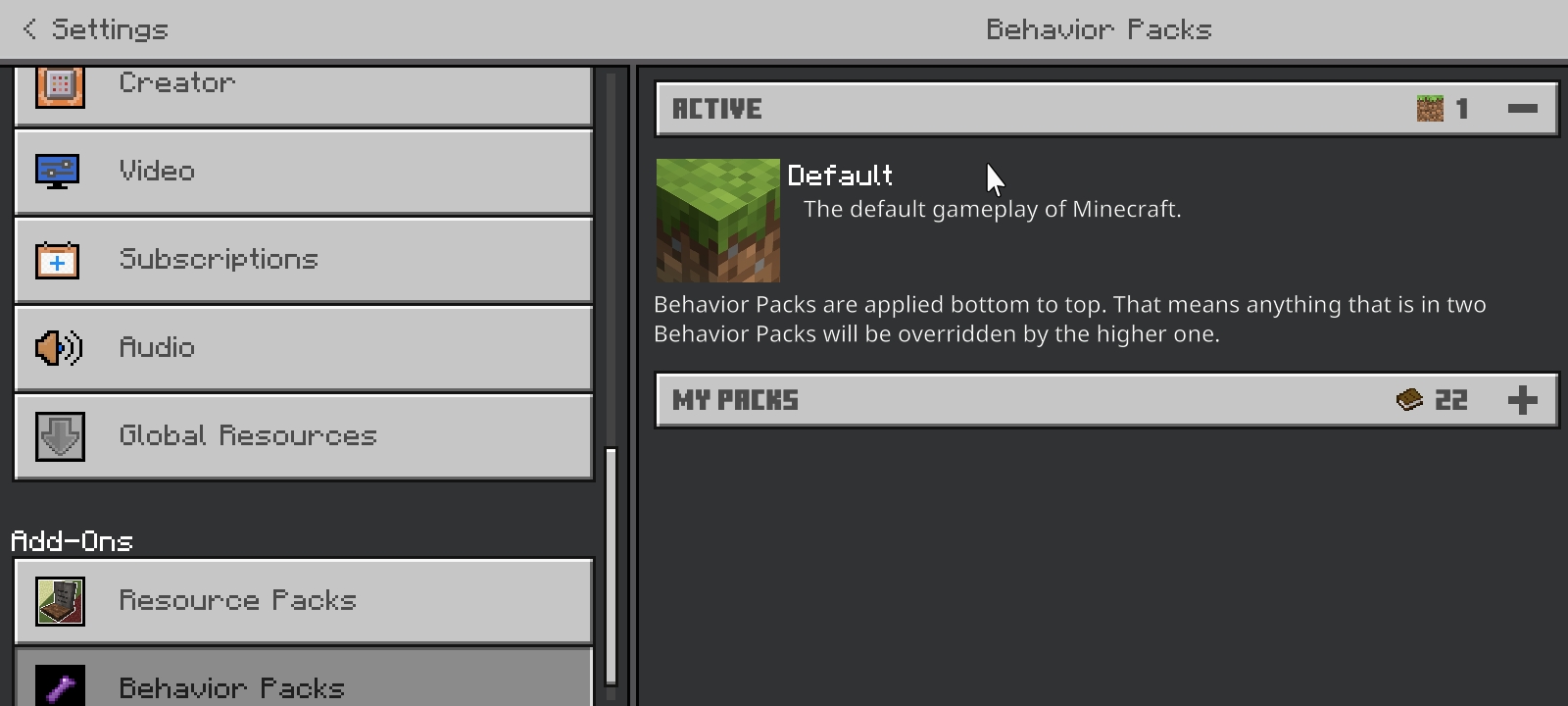Collapse the Active packs section
Screen dimensions: 1568x706
pos(1522,109)
